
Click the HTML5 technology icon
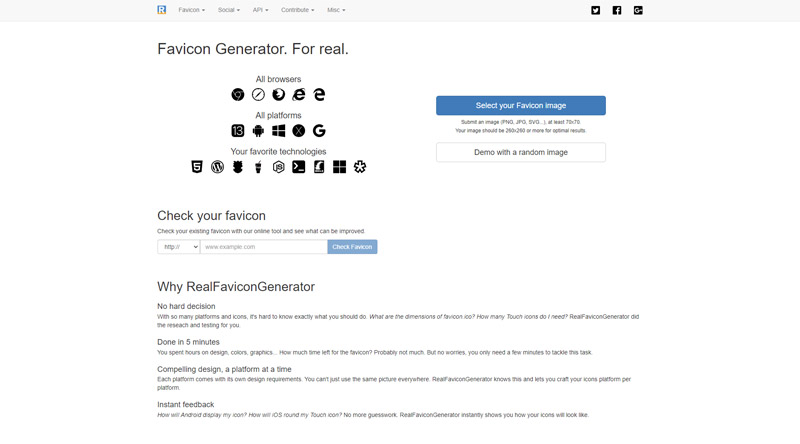(197, 167)
